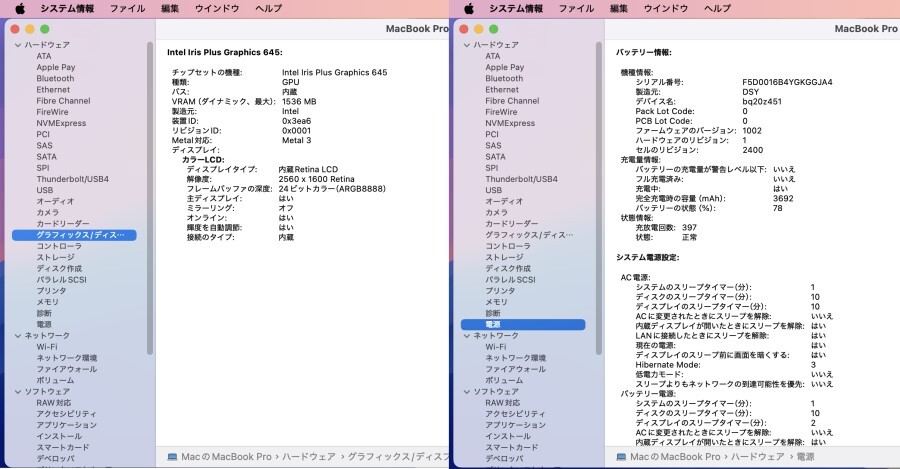Select PCI in right window sidebar
Image resolution: width=900 pixels, height=469 pixels.
tap(492, 134)
